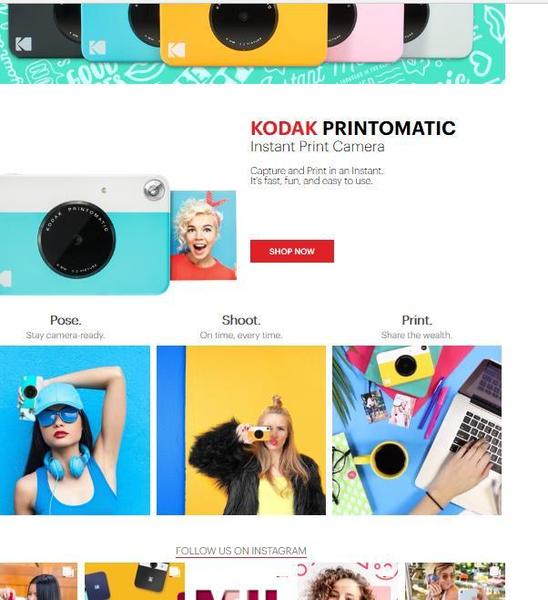
Task: Open Instagram post with curly-haired woman
Action: [350, 581]
